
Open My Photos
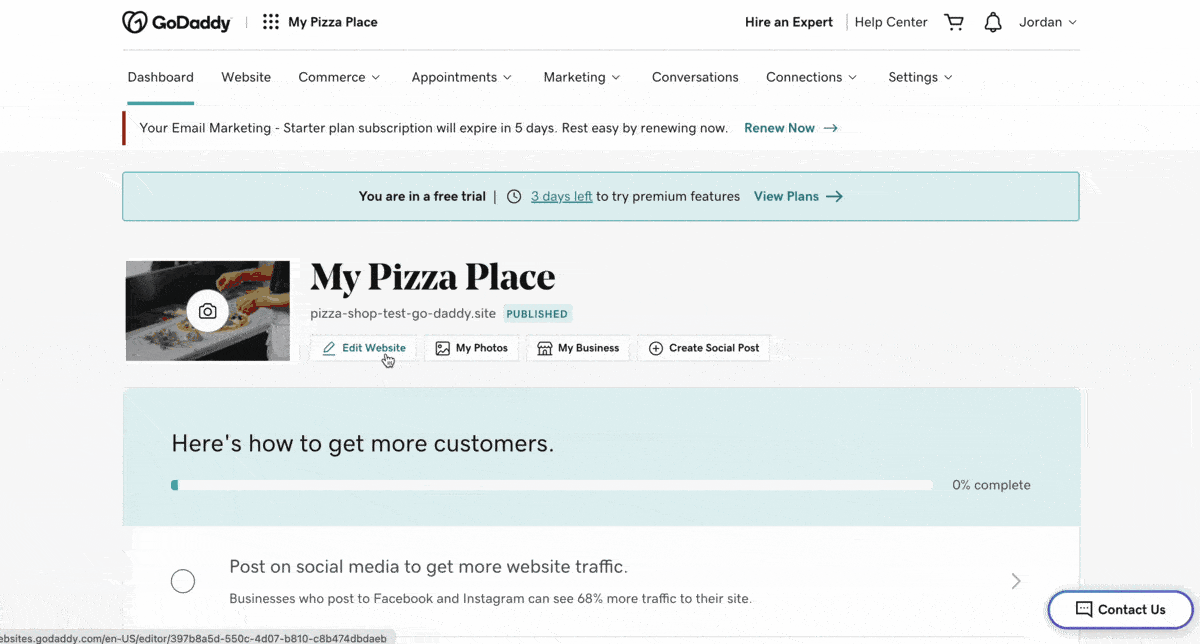pos(472,348)
